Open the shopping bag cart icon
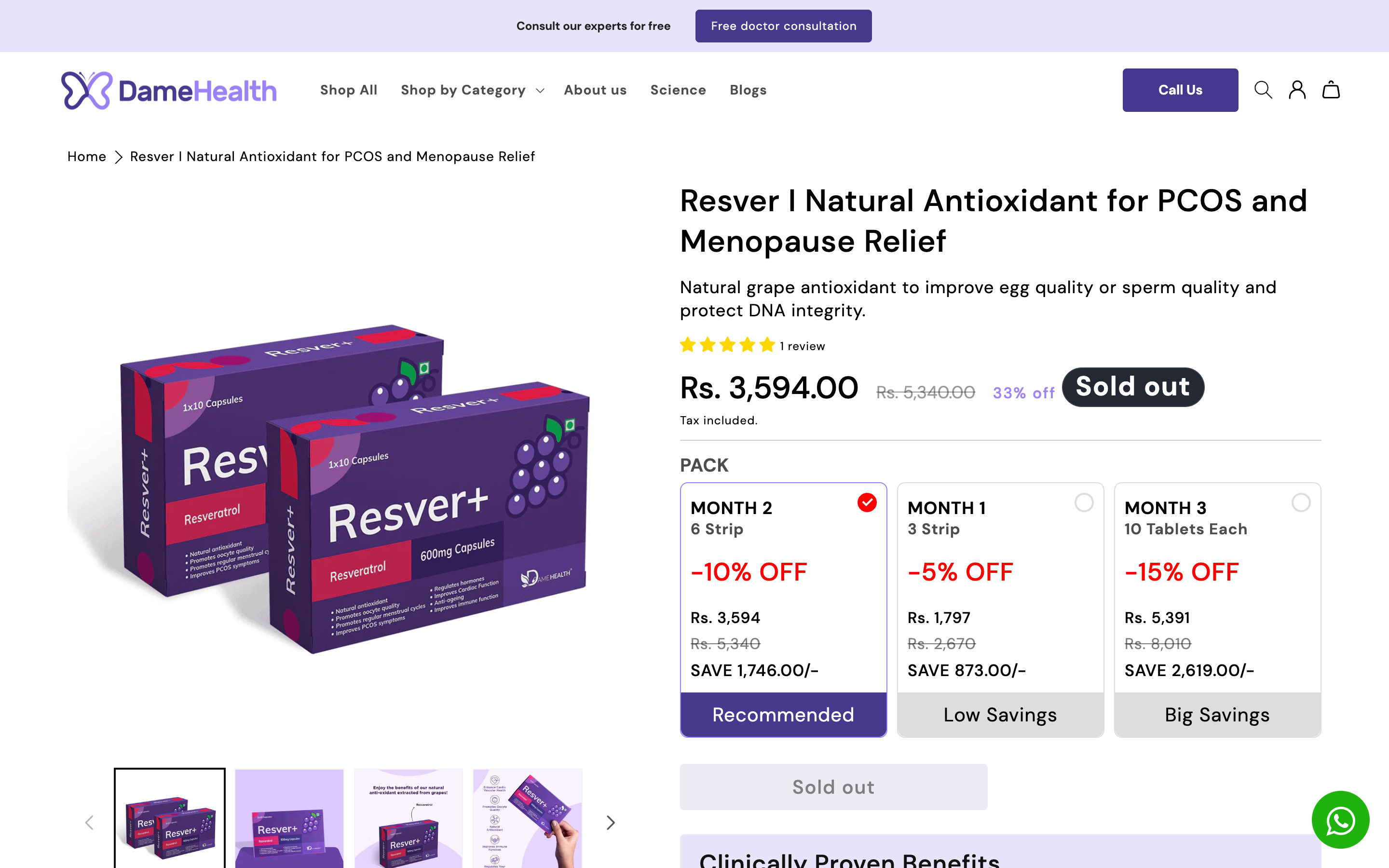The height and width of the screenshot is (868, 1389). coord(1331,90)
